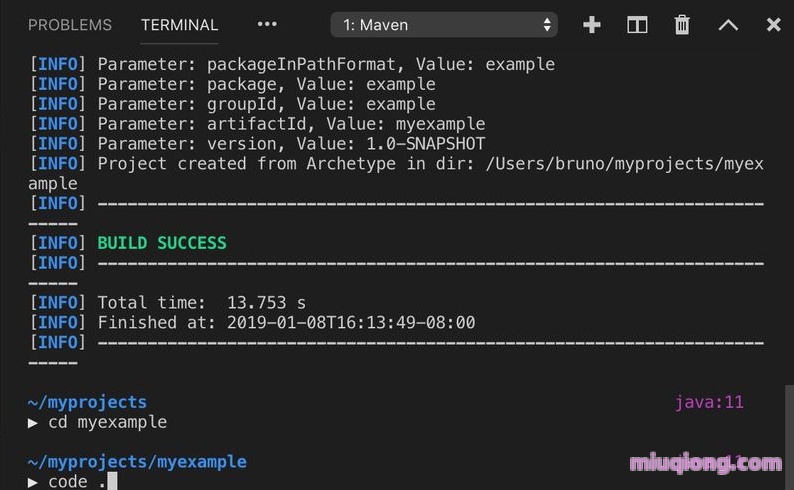Open the panel overflow ellipsis menu
Screen dimensions: 794x490
coord(267,24)
